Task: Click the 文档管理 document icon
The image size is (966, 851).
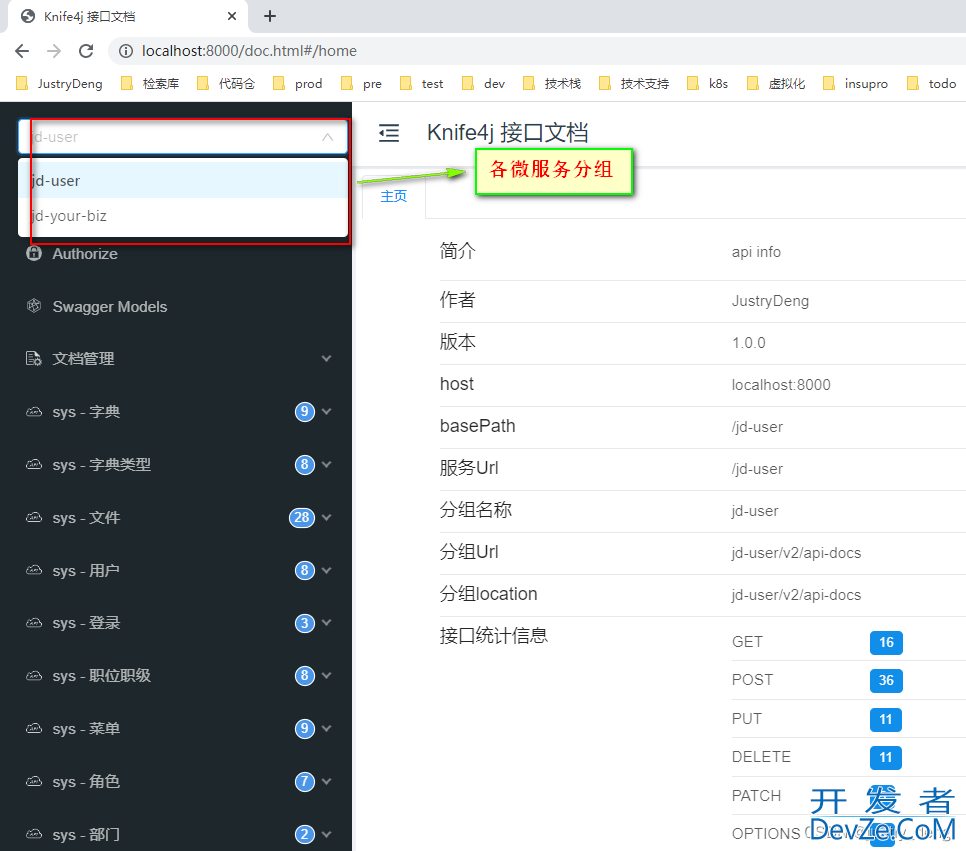Action: click(x=33, y=359)
